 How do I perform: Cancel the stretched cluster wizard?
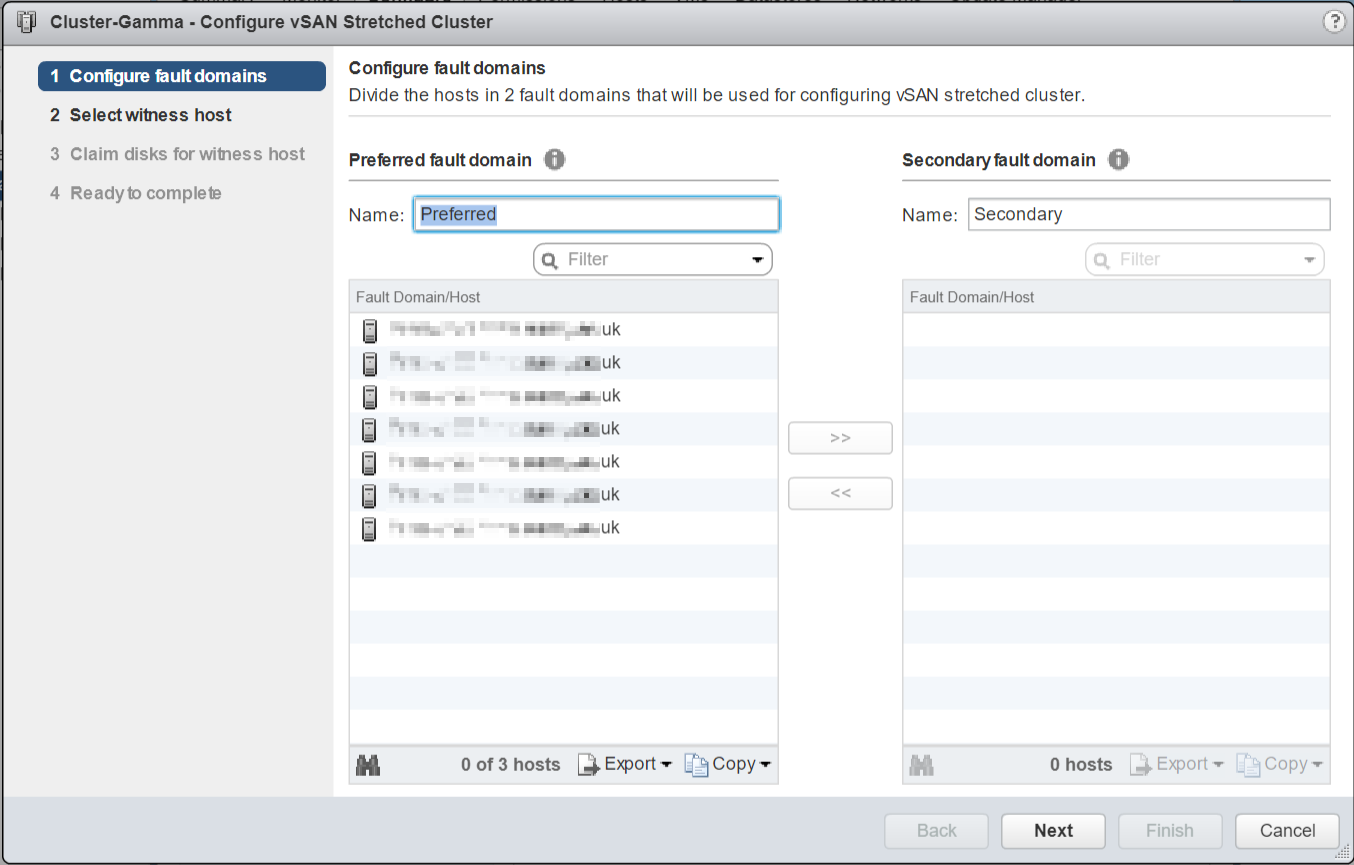click(1288, 831)
